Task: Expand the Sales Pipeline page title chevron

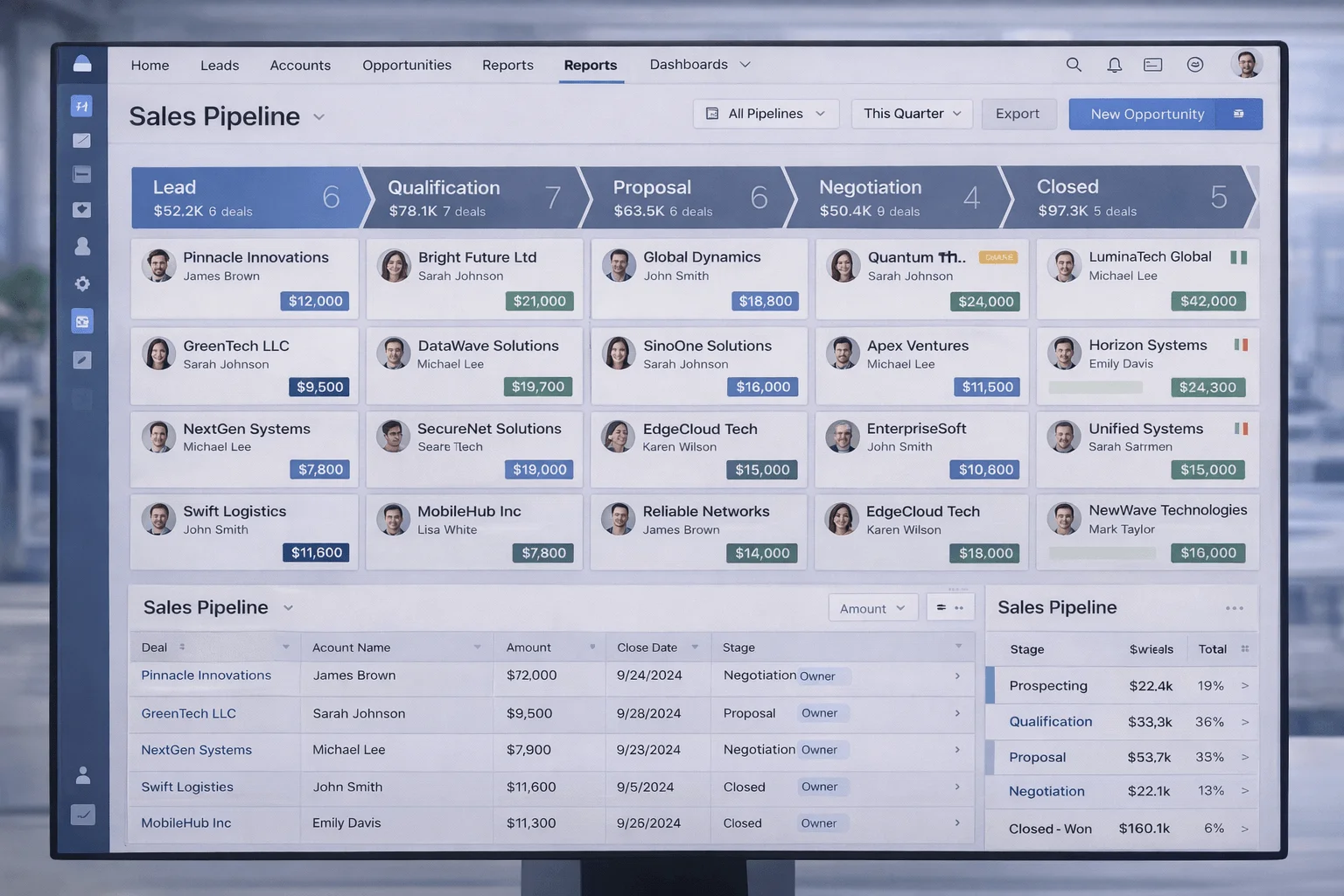Action: tap(318, 117)
